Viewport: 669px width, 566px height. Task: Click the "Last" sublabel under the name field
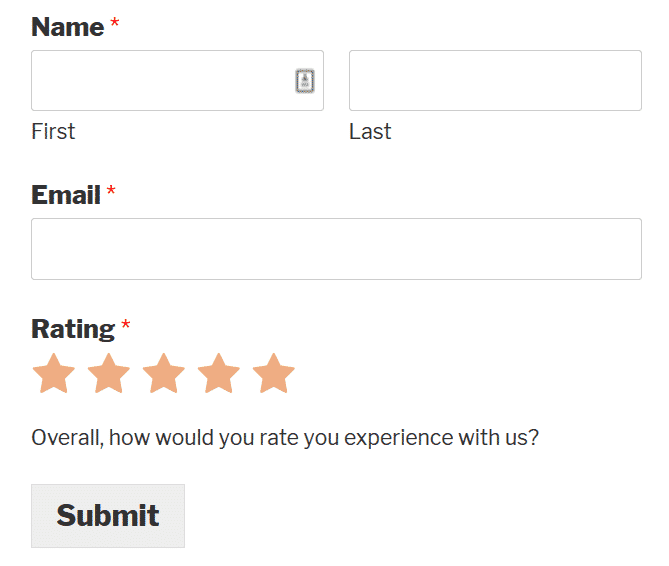(370, 132)
